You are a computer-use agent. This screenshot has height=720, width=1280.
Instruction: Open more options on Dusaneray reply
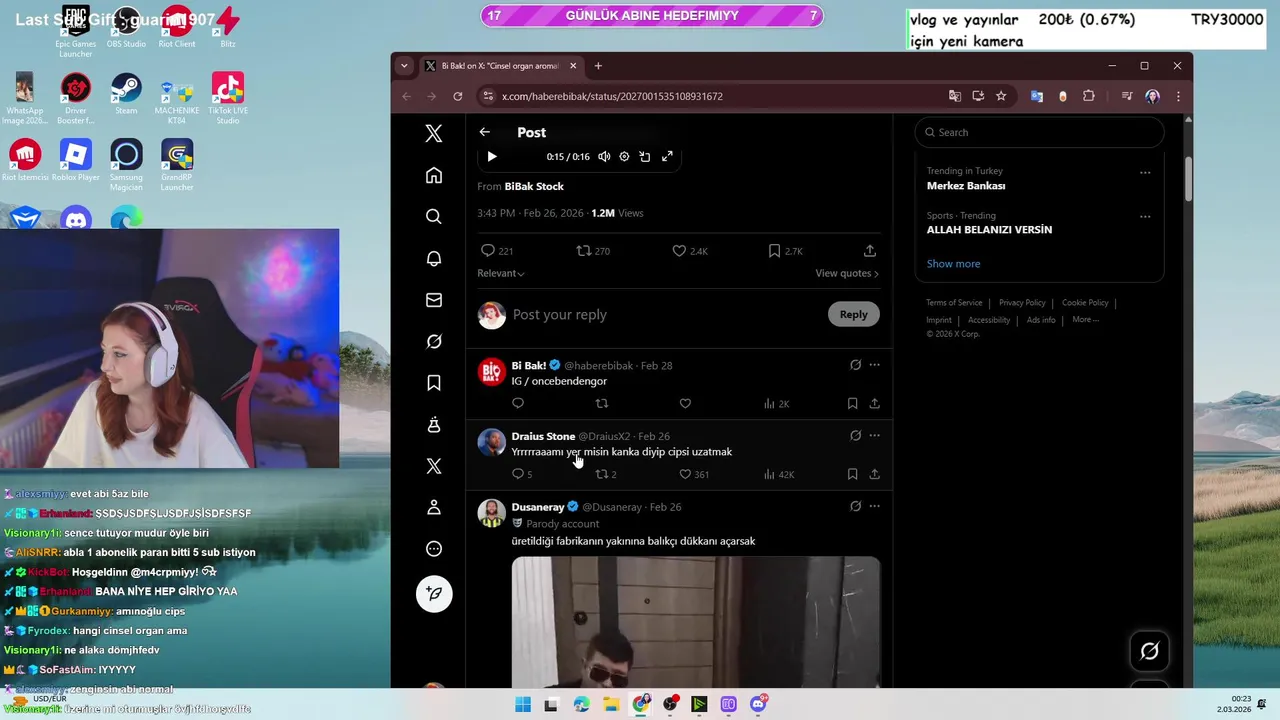point(874,507)
